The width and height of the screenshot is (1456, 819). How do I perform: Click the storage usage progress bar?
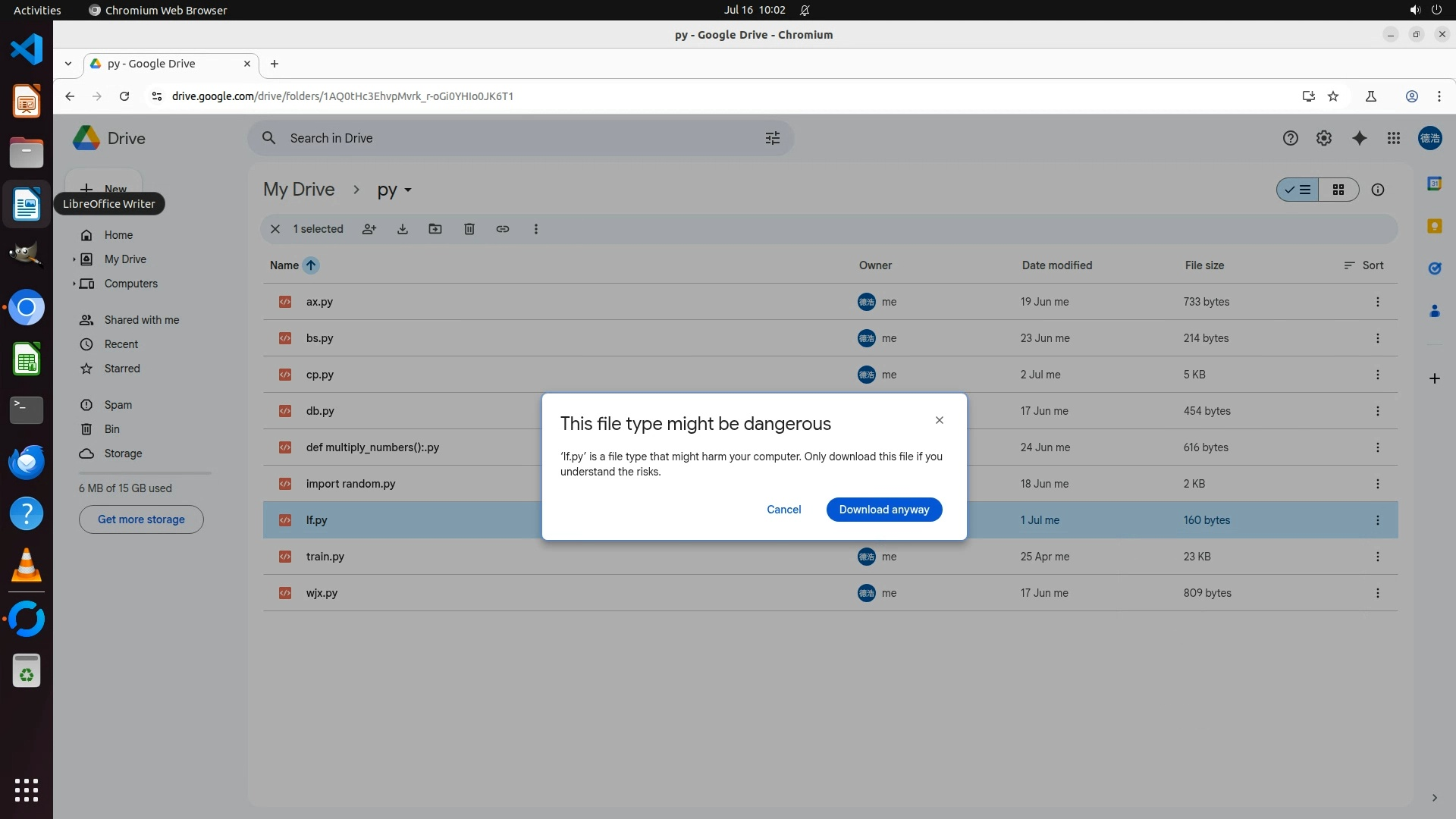pyautogui.click(x=145, y=473)
